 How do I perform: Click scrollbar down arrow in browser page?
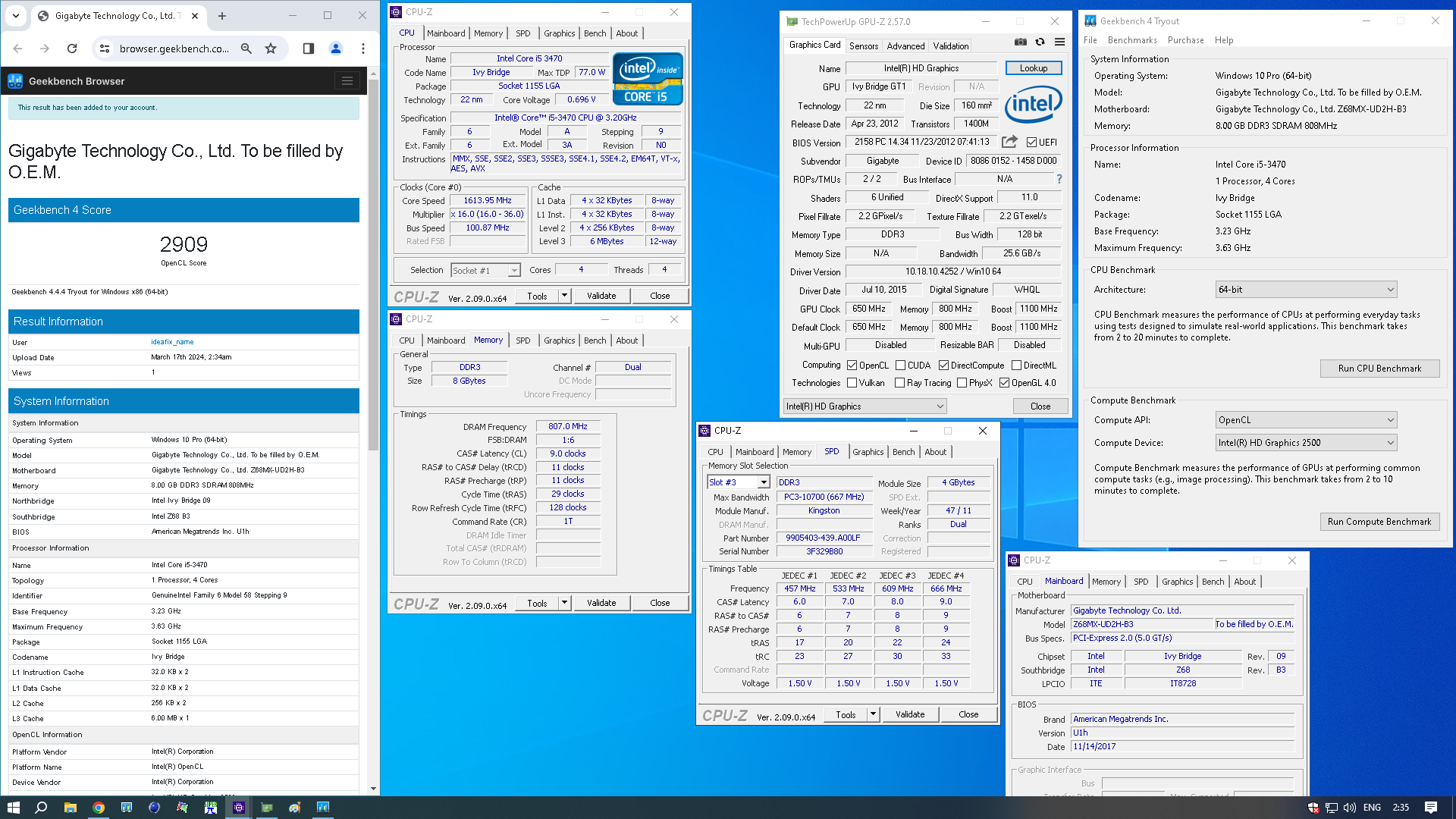(x=373, y=789)
